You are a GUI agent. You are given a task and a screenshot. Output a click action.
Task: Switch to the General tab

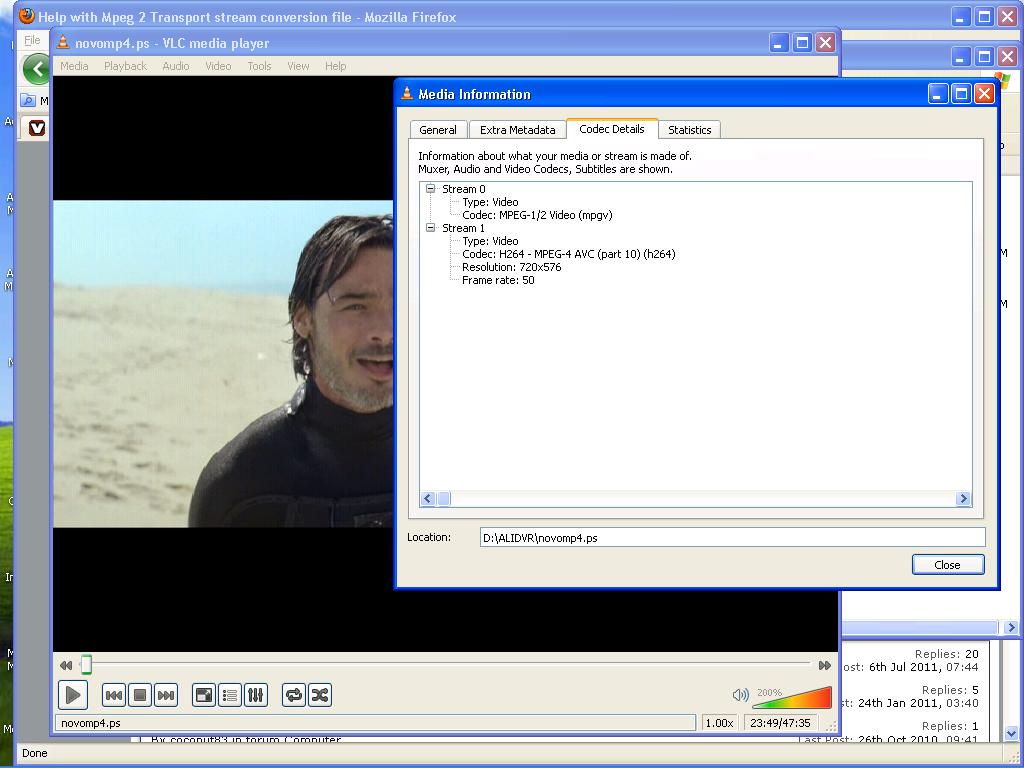pyautogui.click(x=438, y=130)
